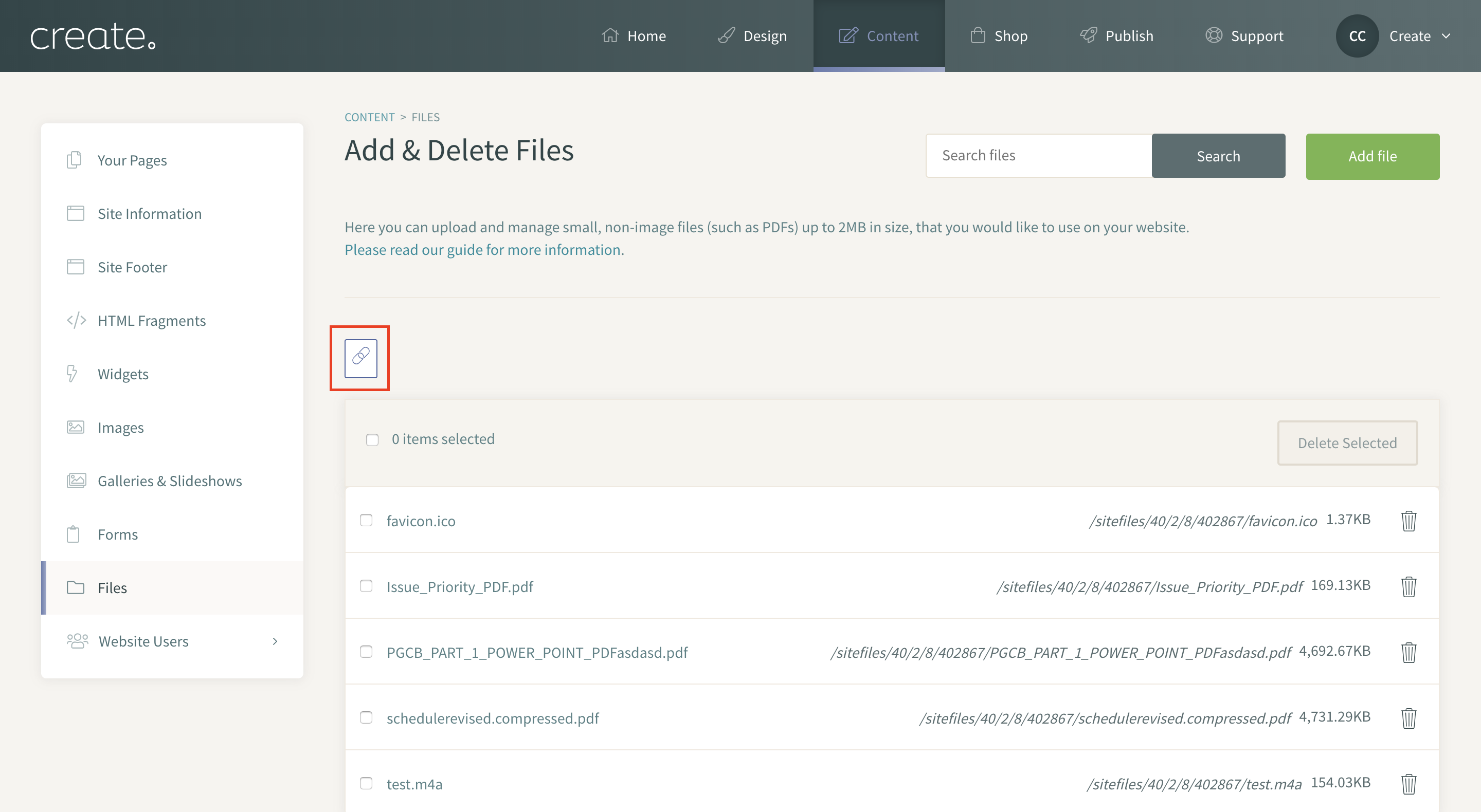Trash the schedulerevised.compressed.pdf file
Screen dimensions: 1481x812
coord(1408,718)
